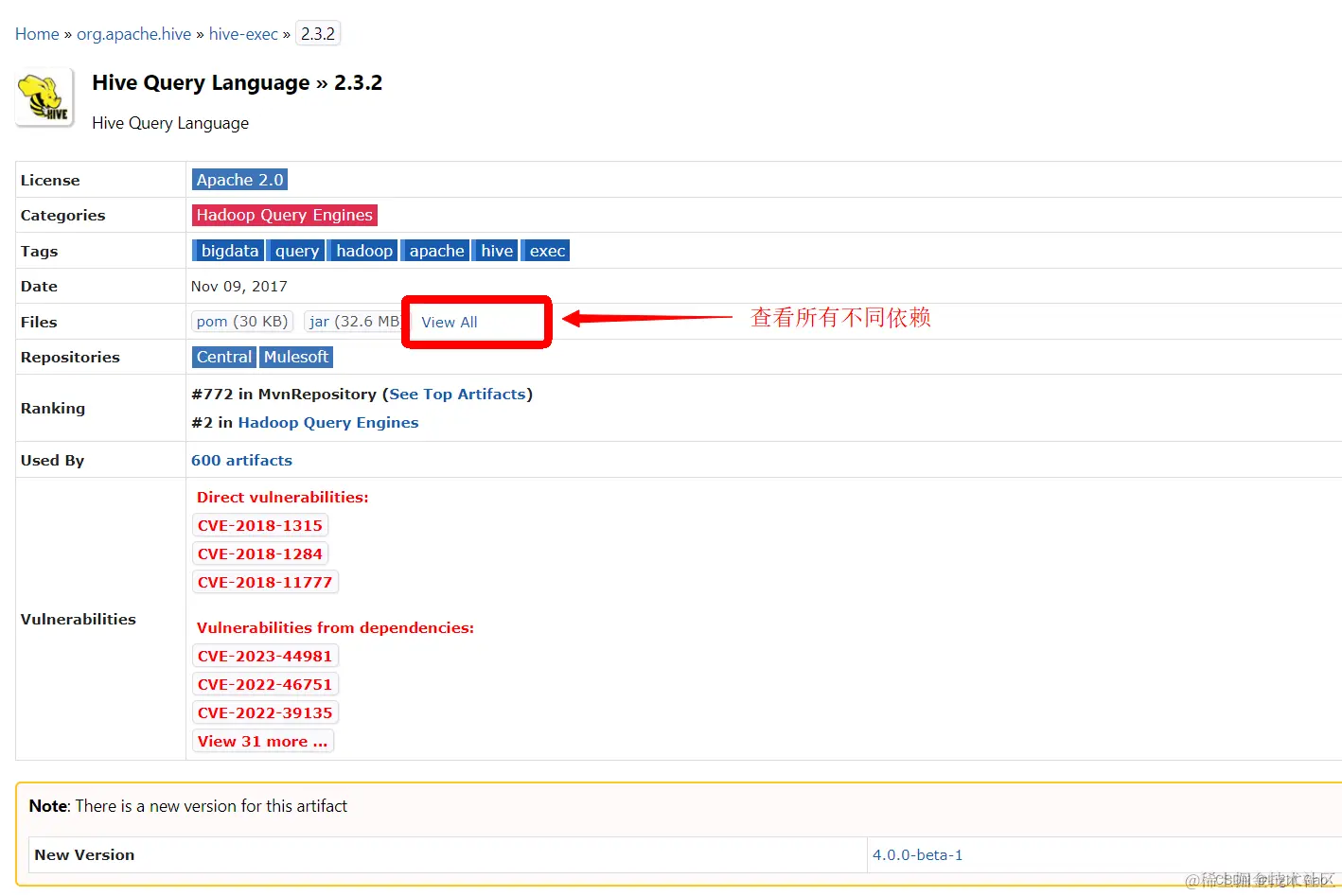Open CVE-2018-11777 vulnerability
The image size is (1342, 896).
tap(265, 582)
